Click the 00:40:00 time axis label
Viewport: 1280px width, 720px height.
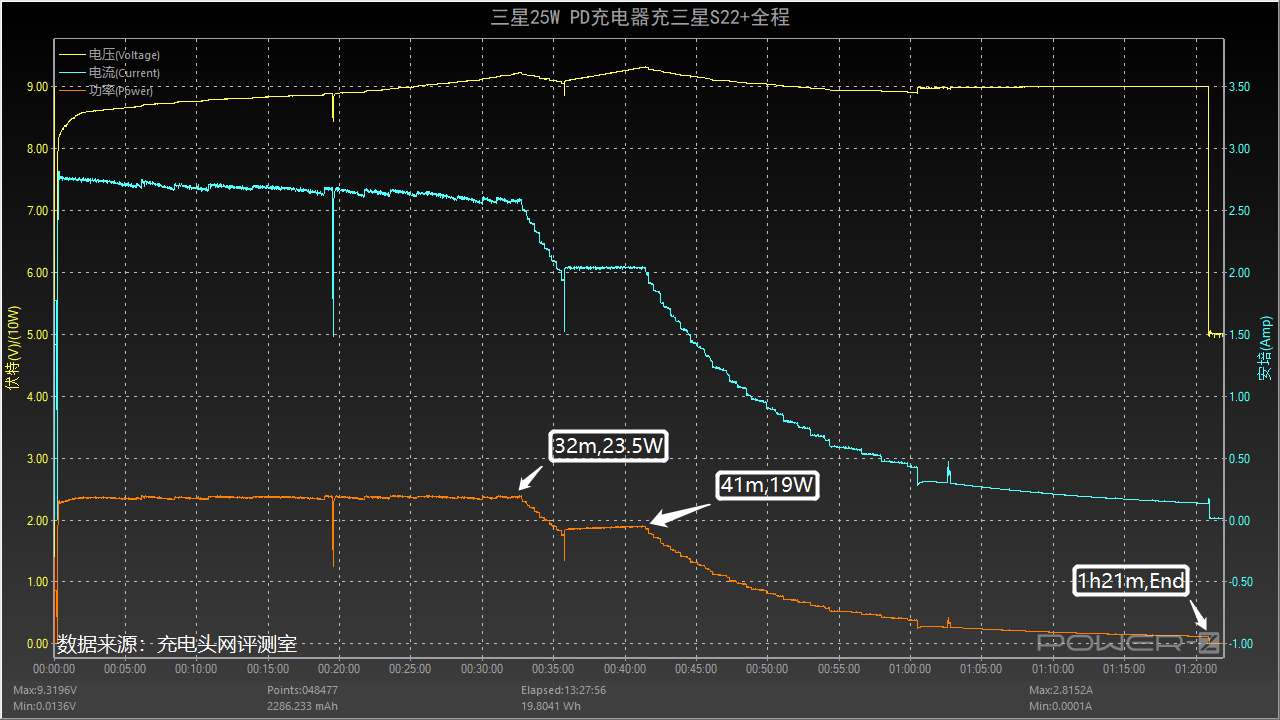tap(624, 669)
